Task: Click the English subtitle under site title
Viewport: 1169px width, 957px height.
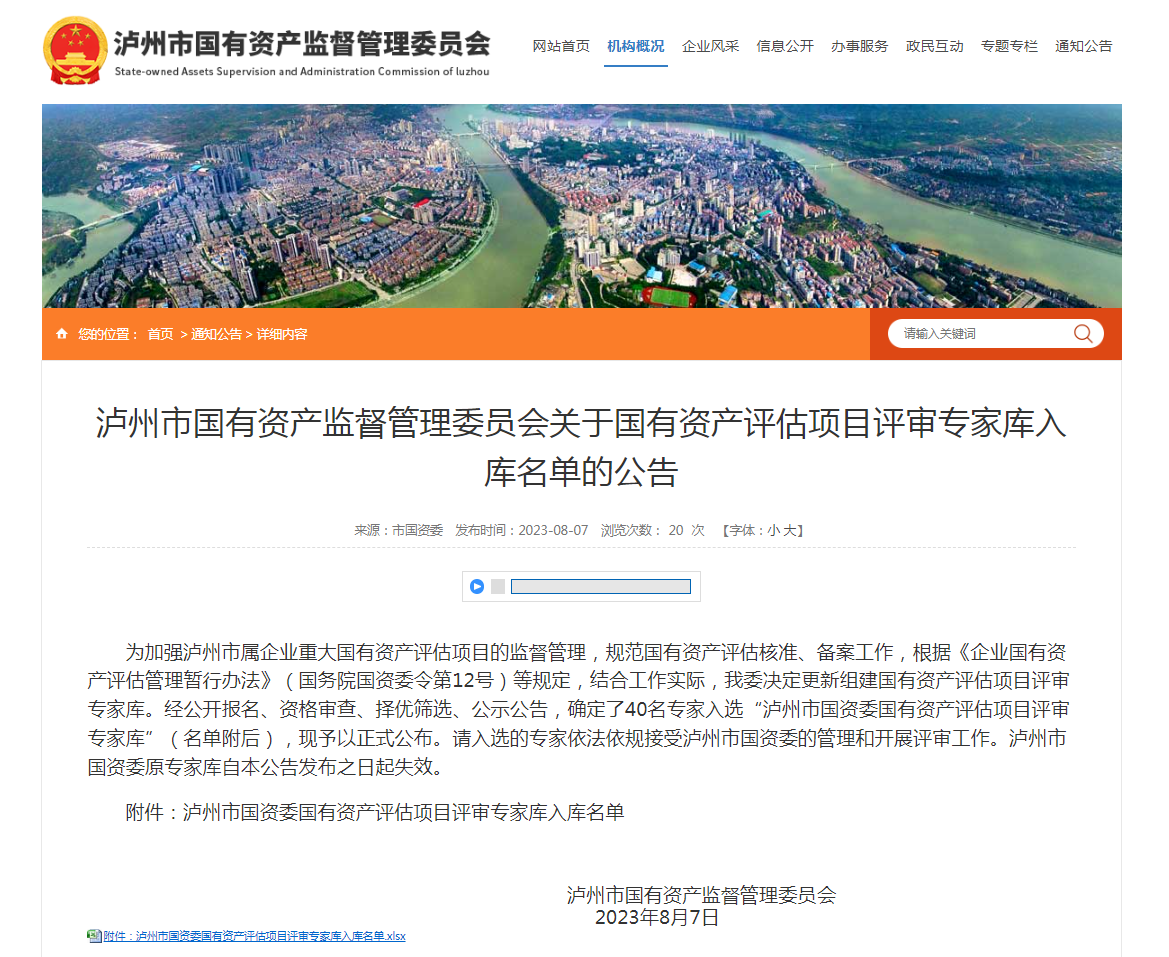Action: 302,72
